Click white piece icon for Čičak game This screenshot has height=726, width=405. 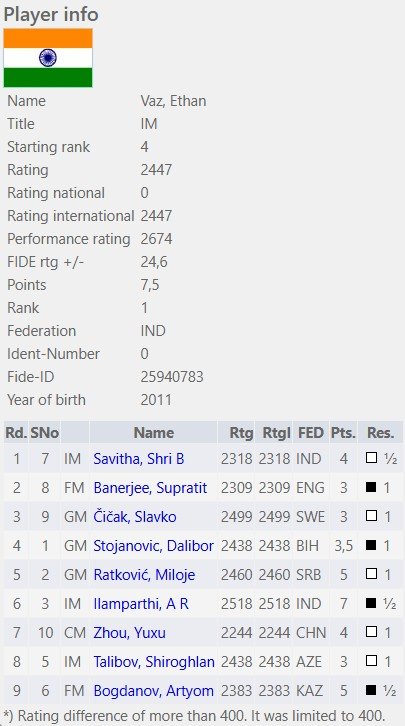point(371,516)
